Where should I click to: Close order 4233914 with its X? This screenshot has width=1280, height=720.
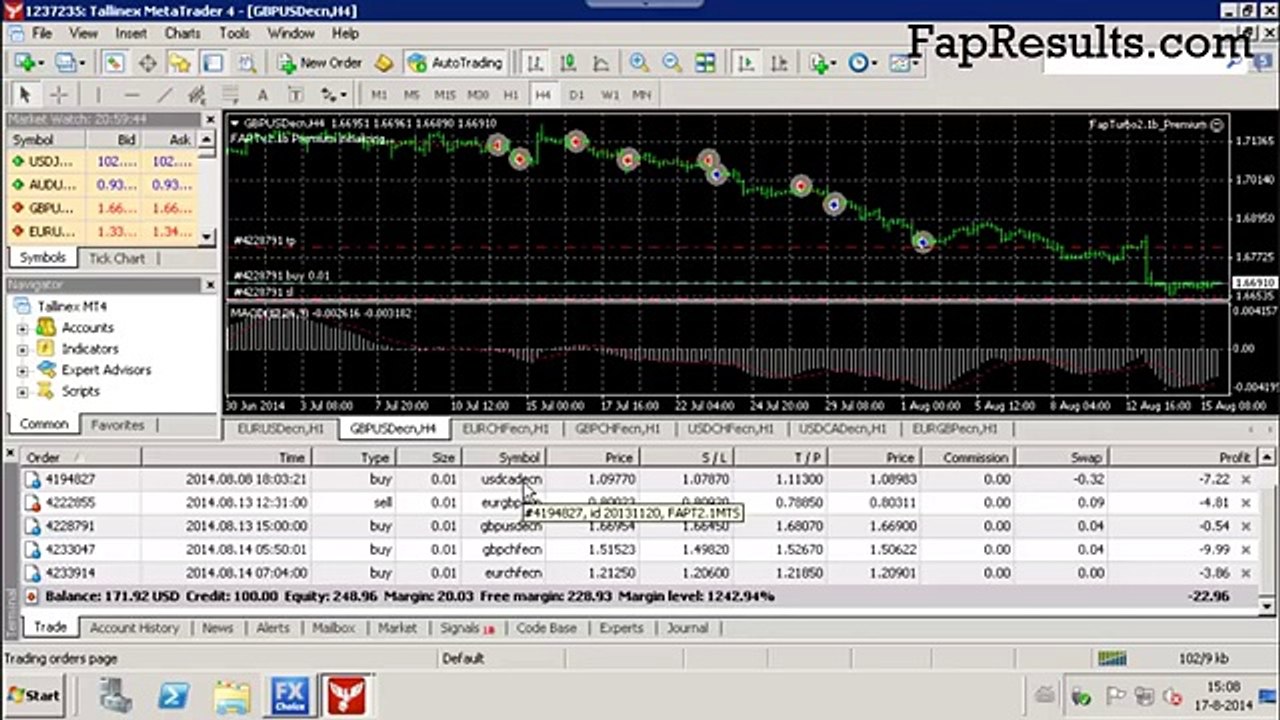click(1246, 574)
